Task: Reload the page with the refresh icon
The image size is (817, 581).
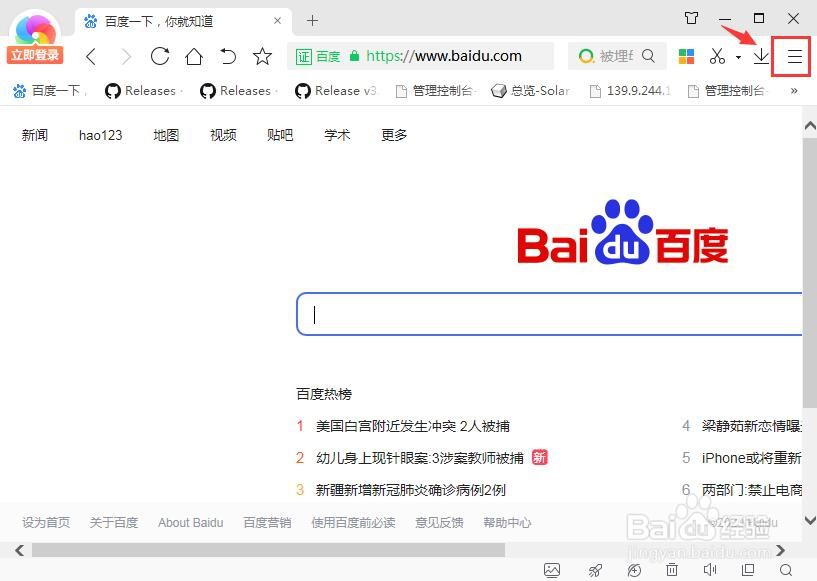Action: 160,56
